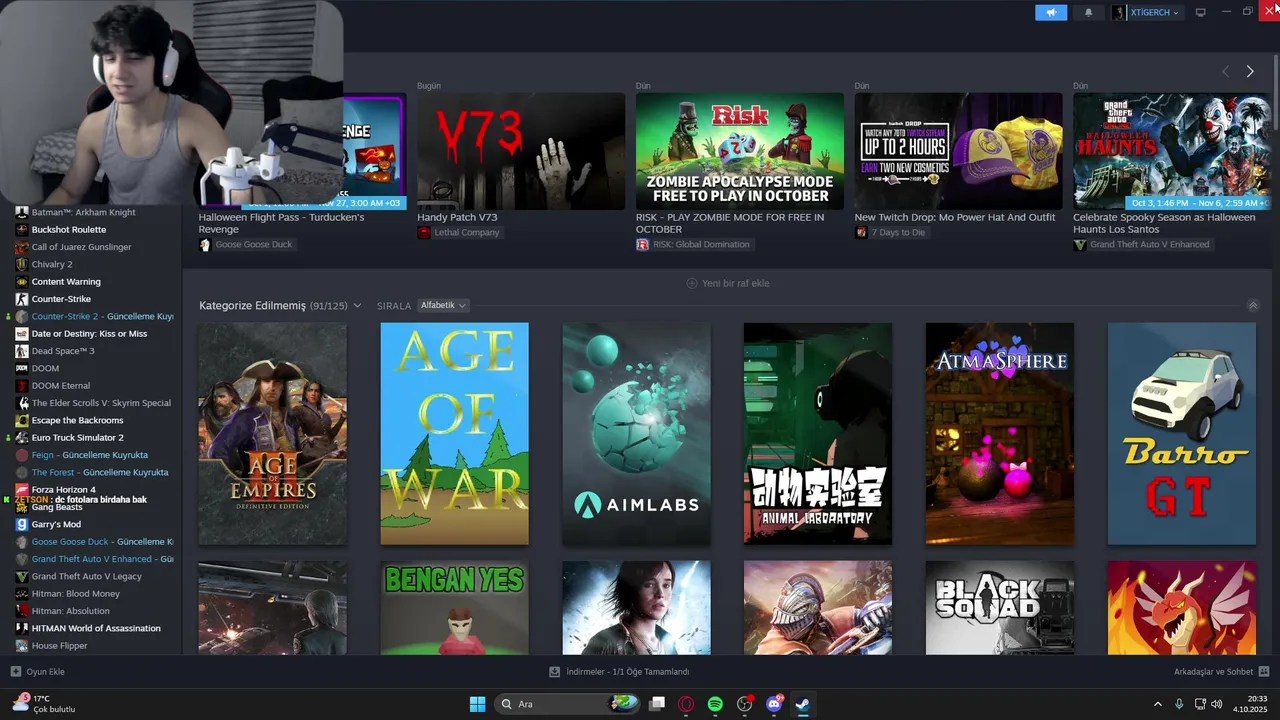Select Buckshot Roulette in library list

68,229
